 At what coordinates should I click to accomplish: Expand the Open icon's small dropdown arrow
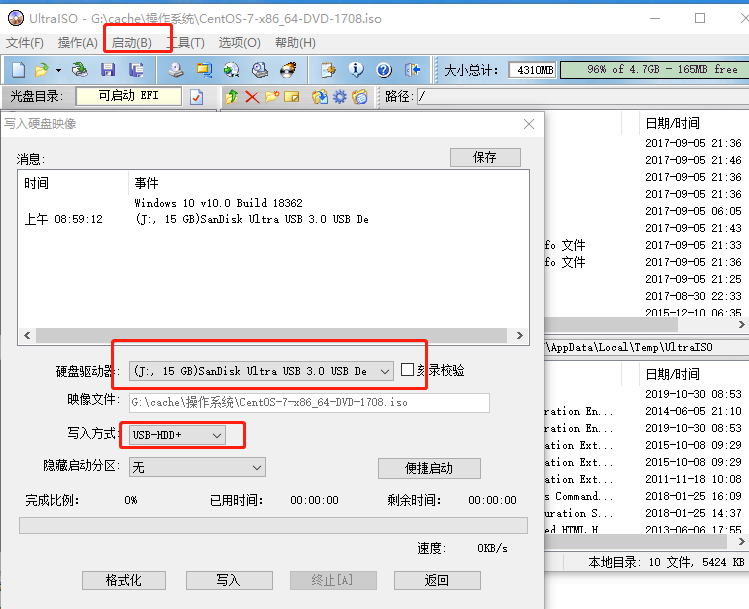coord(58,70)
